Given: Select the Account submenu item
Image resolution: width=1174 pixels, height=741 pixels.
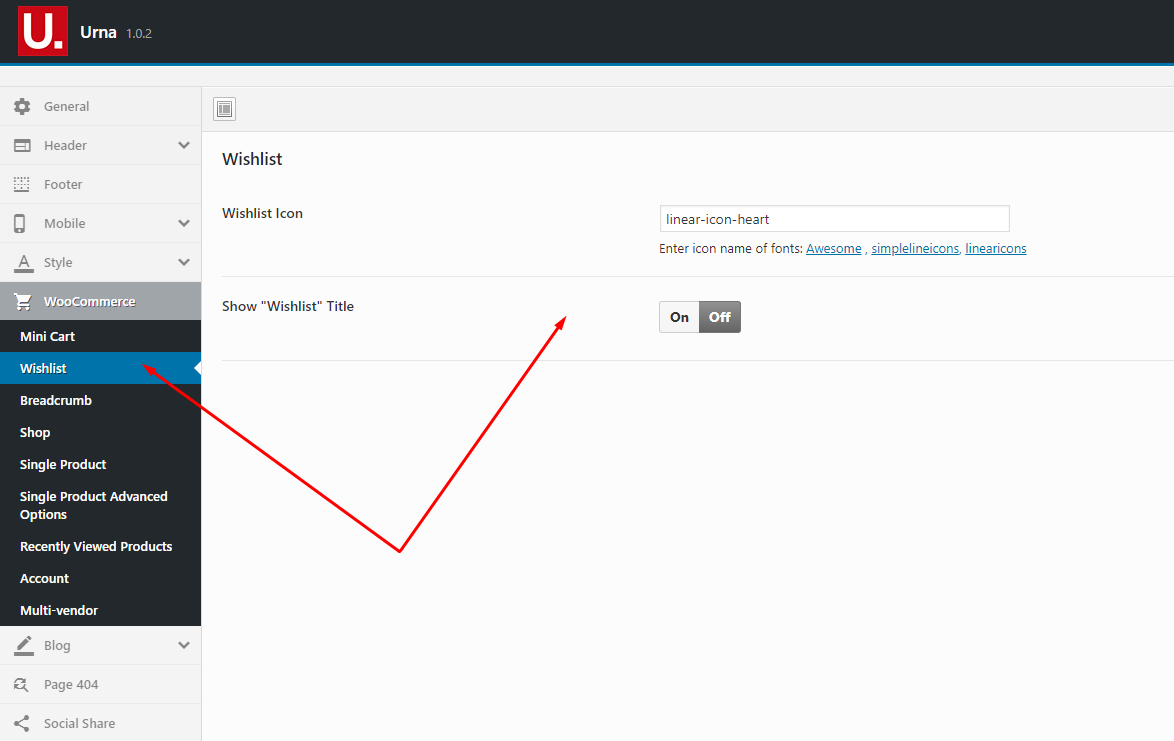Looking at the screenshot, I should click(100, 579).
